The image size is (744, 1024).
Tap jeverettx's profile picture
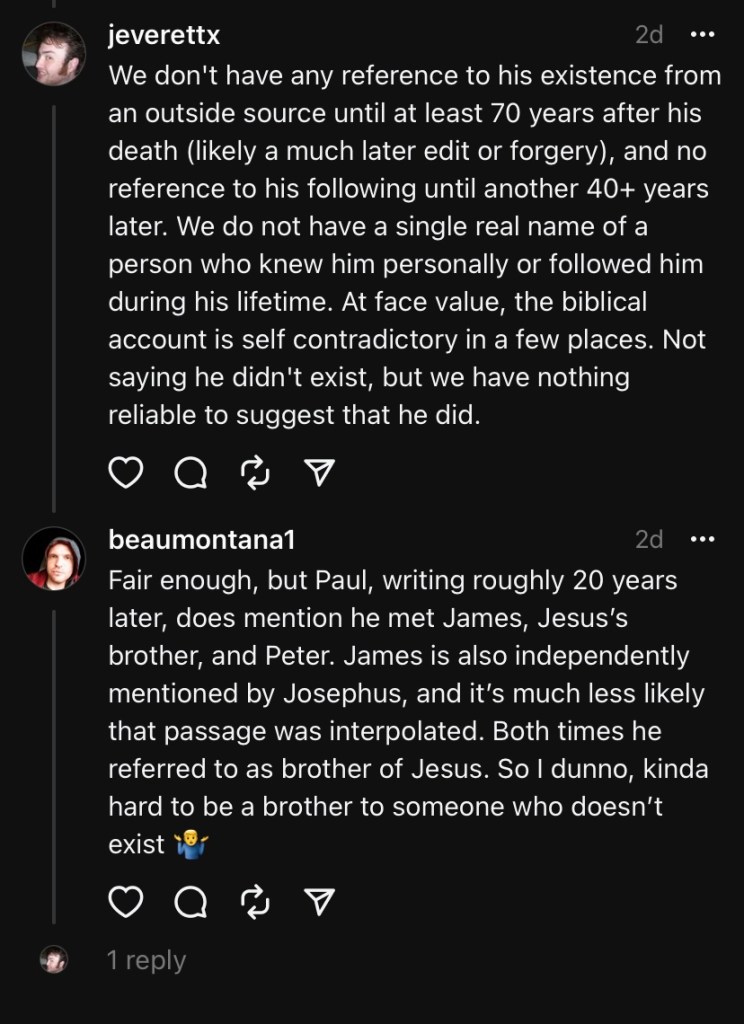pyautogui.click(x=54, y=54)
